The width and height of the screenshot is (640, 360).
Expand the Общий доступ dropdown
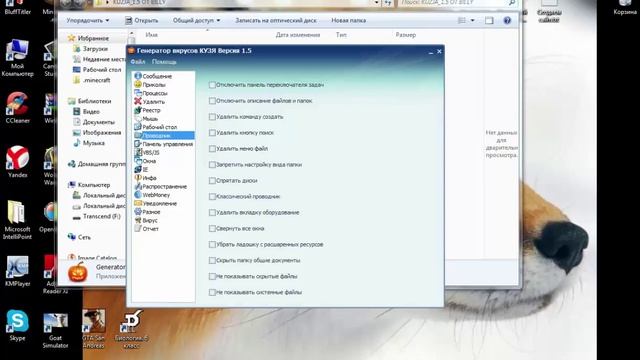pos(196,20)
